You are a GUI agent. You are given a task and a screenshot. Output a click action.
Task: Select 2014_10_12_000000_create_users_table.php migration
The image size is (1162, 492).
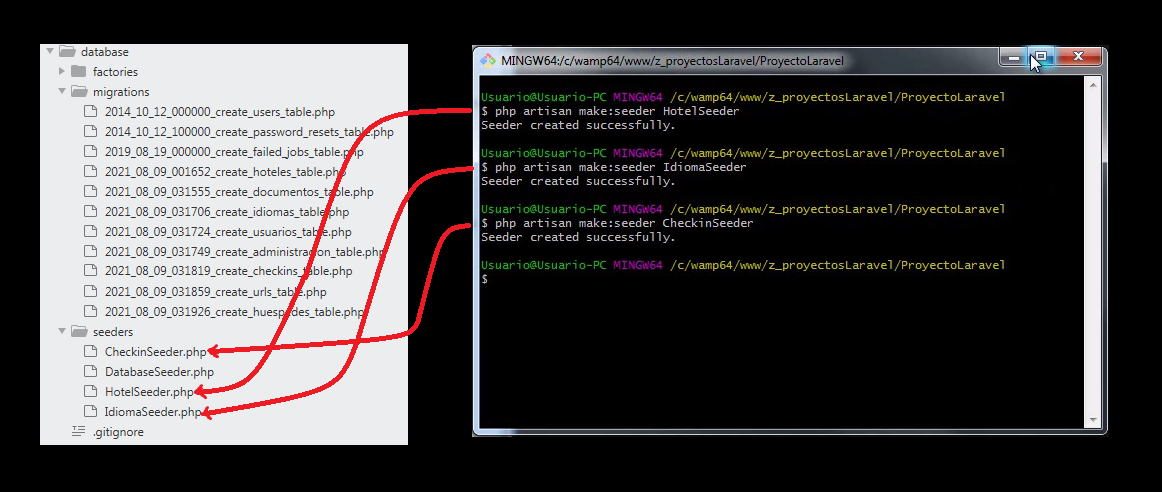click(x=219, y=112)
